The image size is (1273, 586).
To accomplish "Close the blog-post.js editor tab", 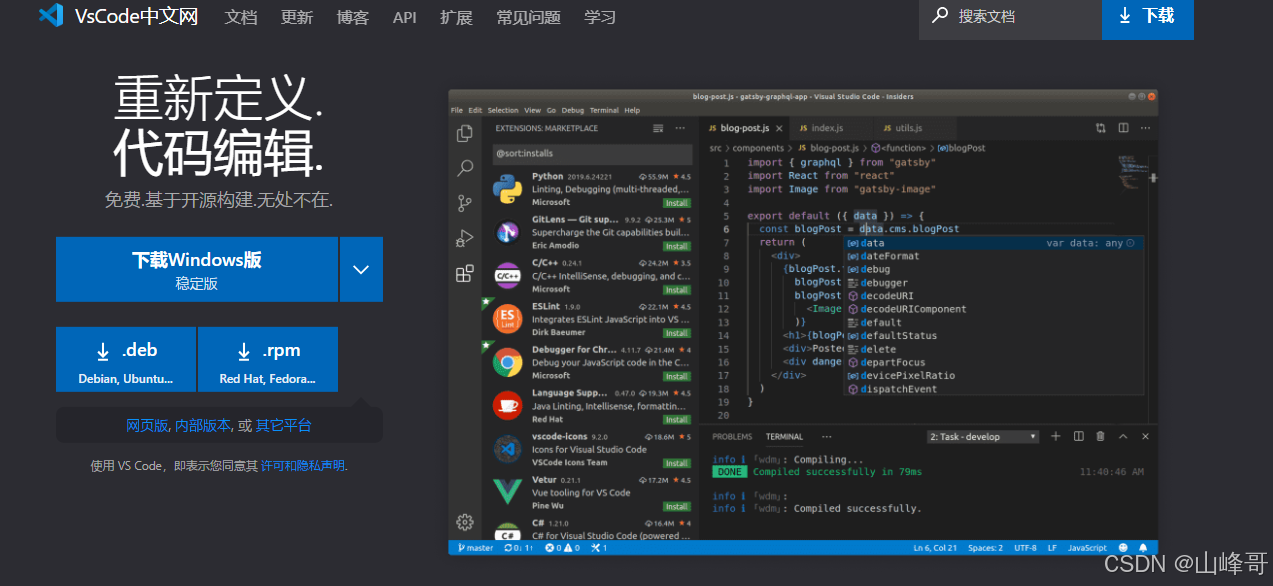I will (x=778, y=128).
